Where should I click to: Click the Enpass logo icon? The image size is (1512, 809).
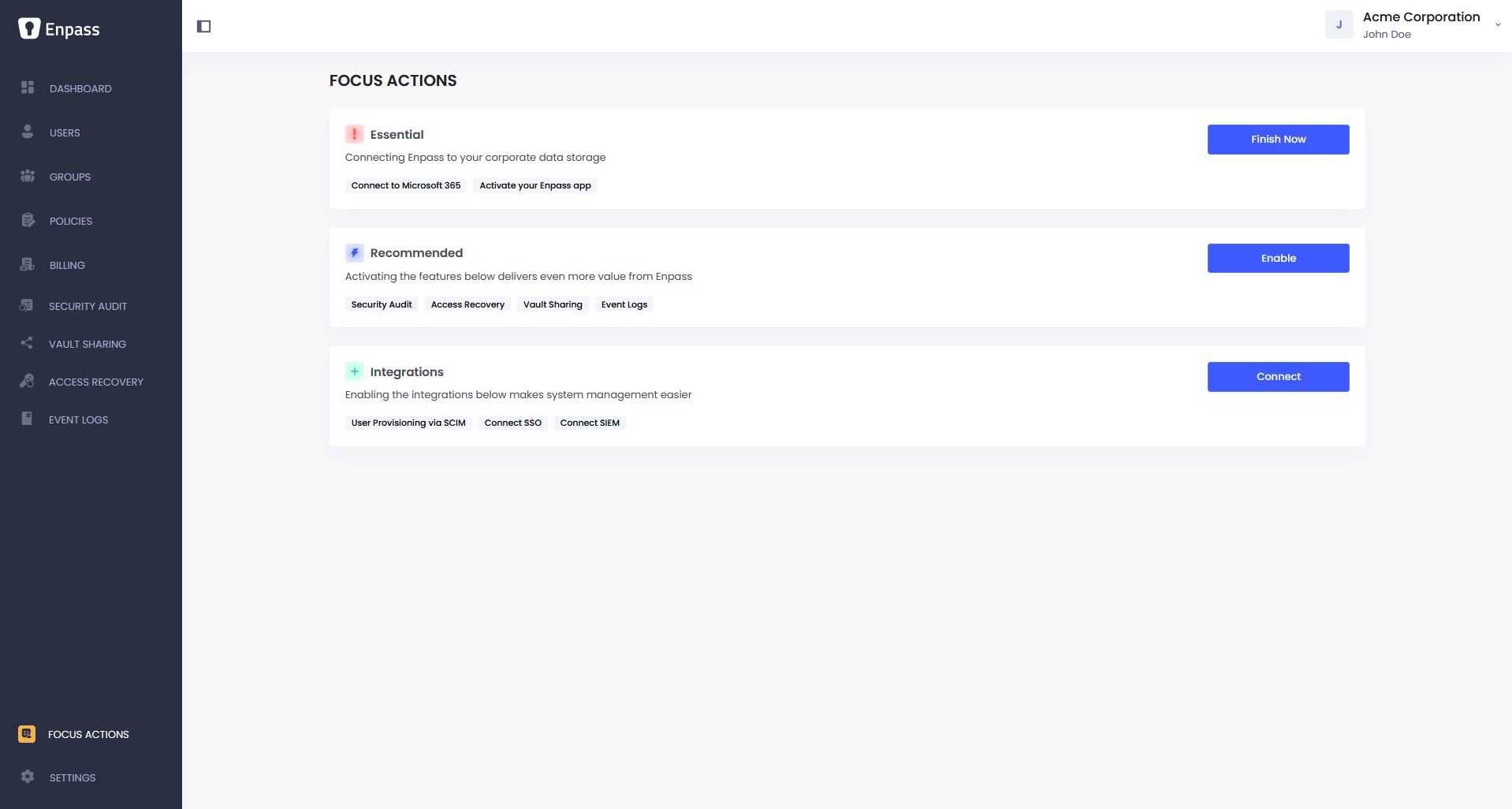[29, 28]
